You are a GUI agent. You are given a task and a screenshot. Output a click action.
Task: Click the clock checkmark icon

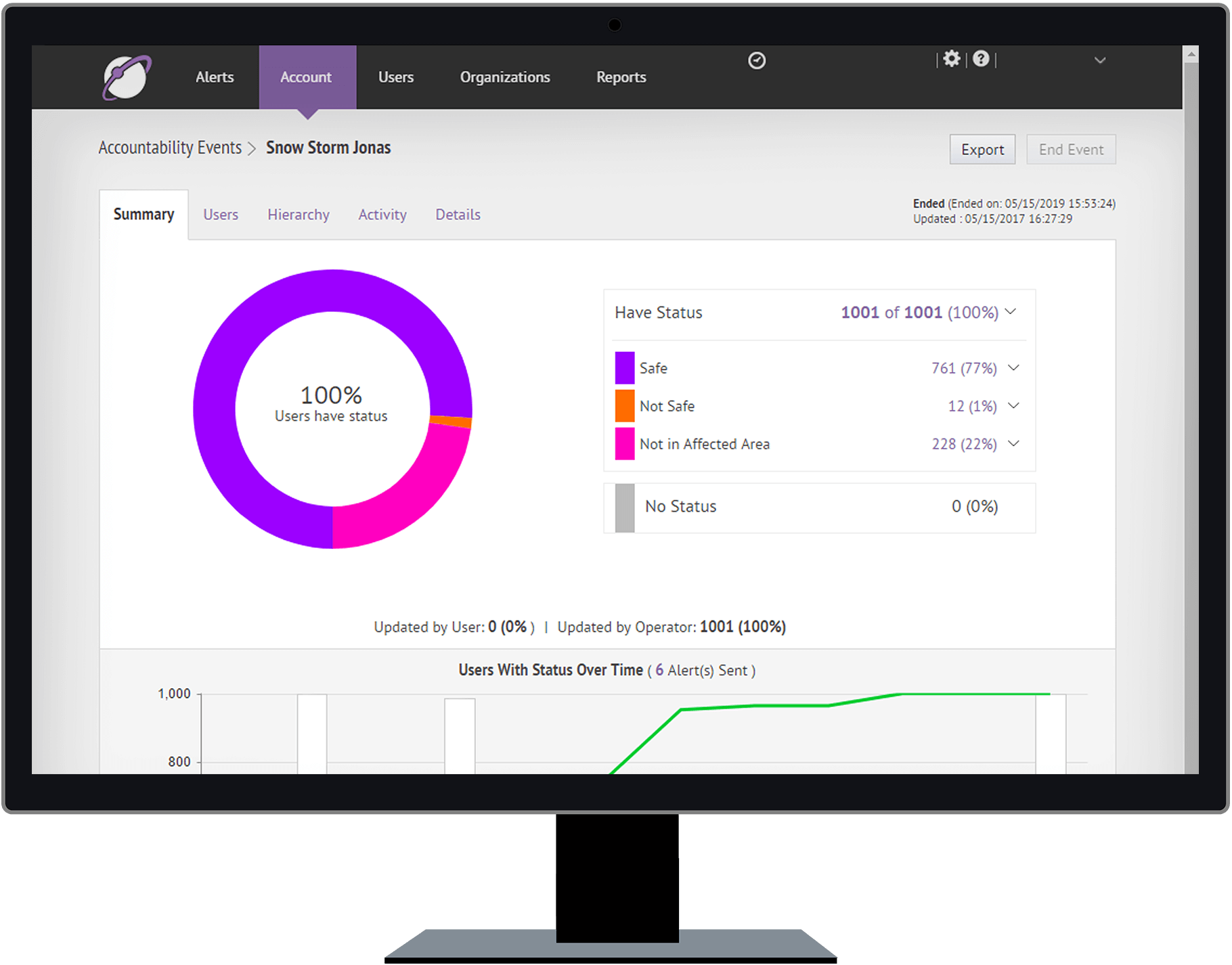(757, 61)
